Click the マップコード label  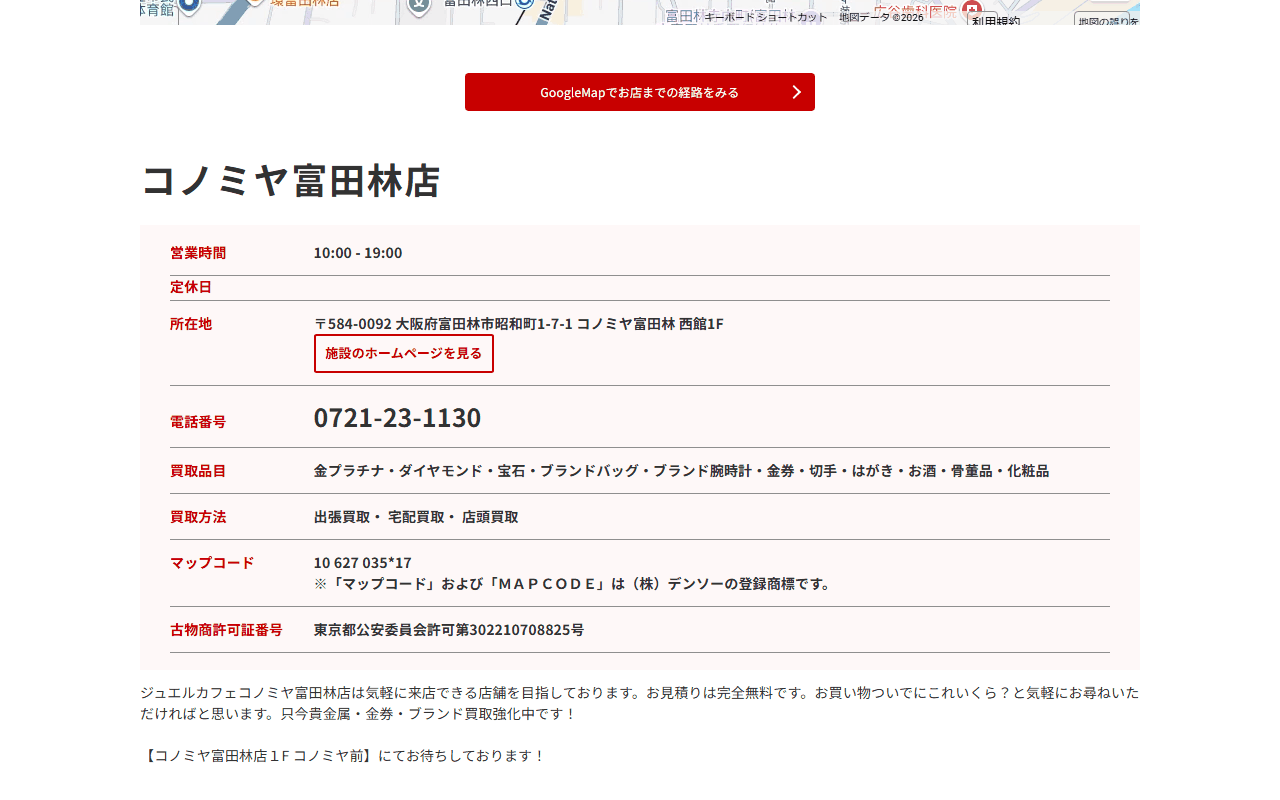[x=212, y=563]
